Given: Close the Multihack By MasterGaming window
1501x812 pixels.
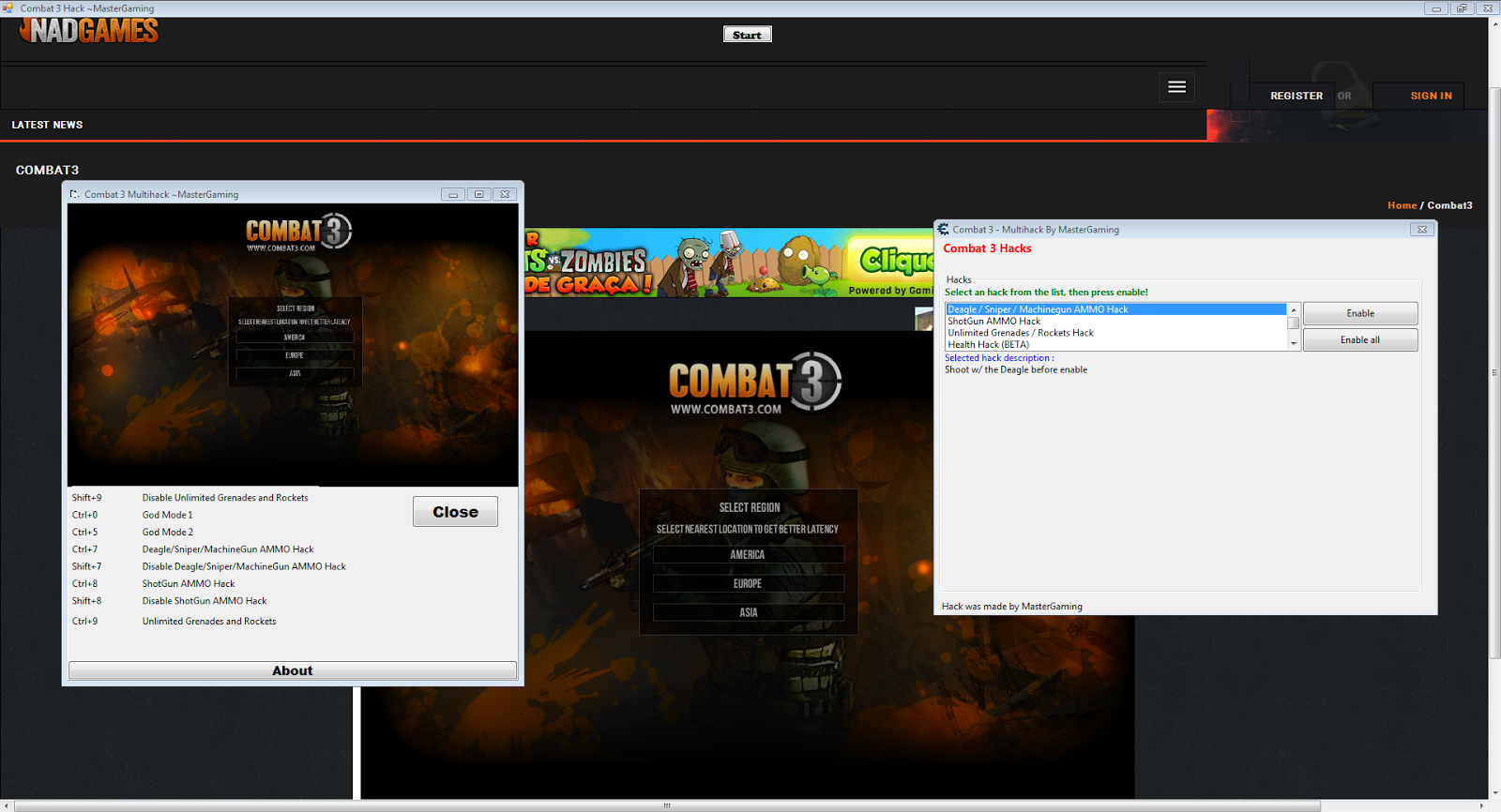Looking at the screenshot, I should [x=1422, y=229].
